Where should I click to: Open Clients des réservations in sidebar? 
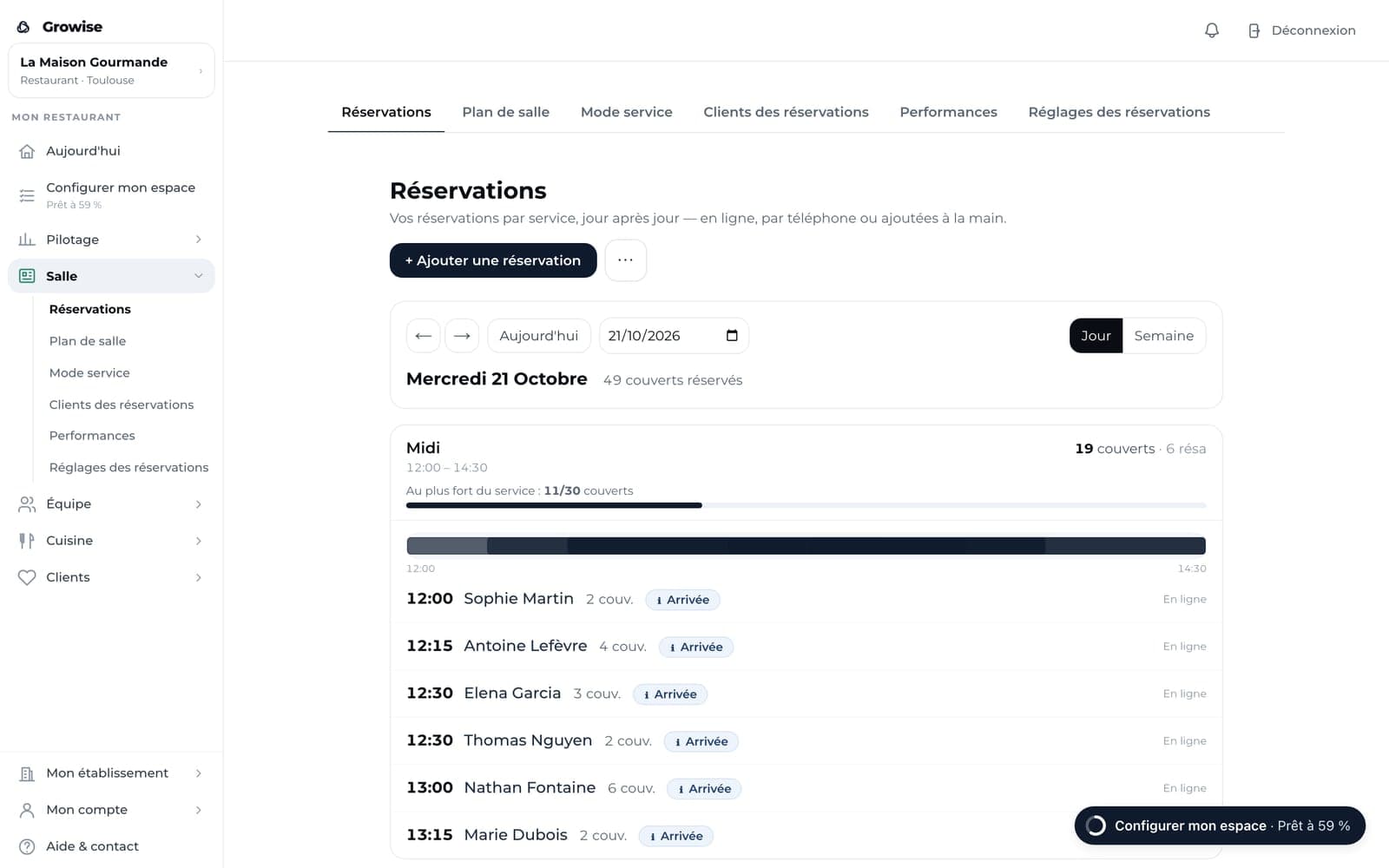coord(122,404)
